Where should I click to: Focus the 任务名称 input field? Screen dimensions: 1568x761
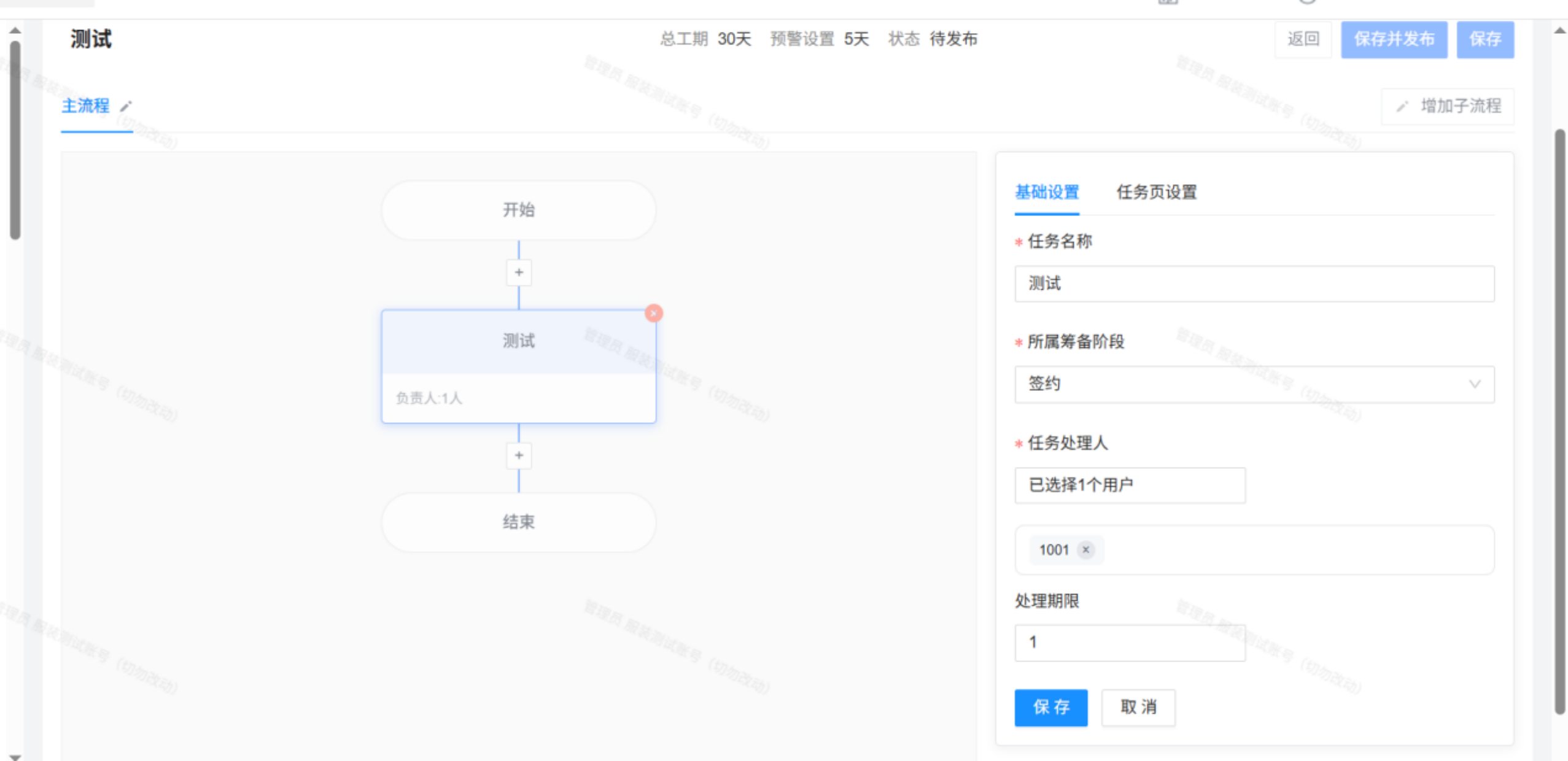click(1254, 284)
